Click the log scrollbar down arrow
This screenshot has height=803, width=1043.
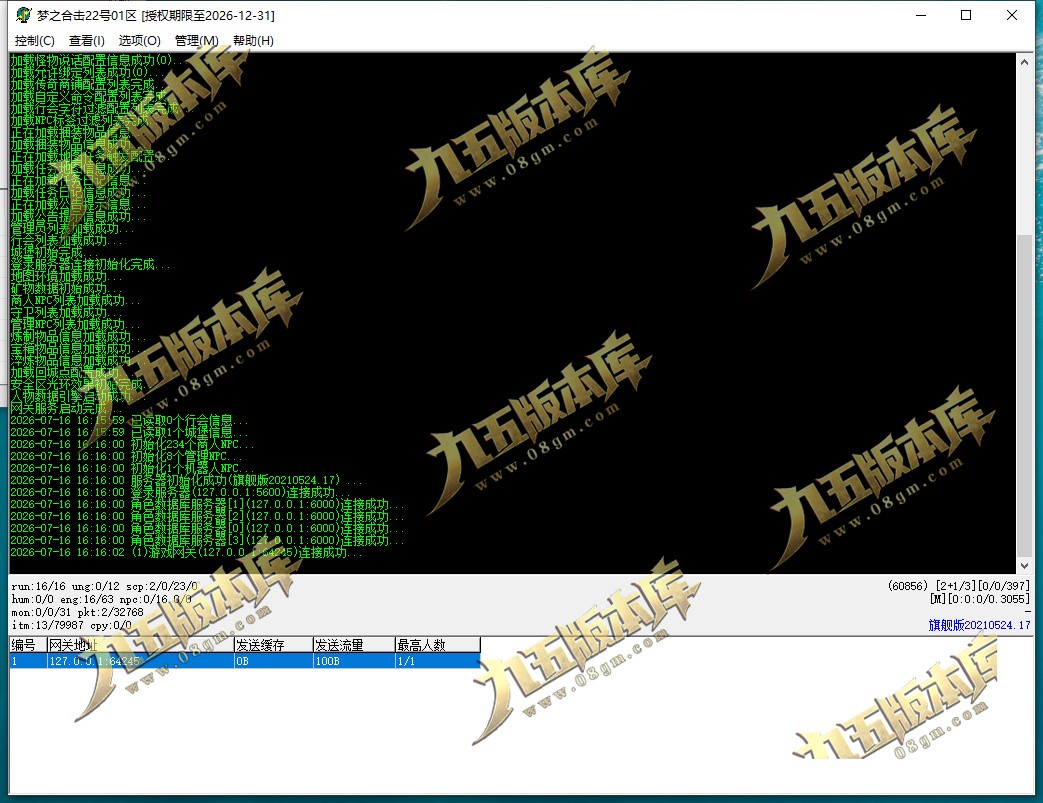[x=1024, y=565]
